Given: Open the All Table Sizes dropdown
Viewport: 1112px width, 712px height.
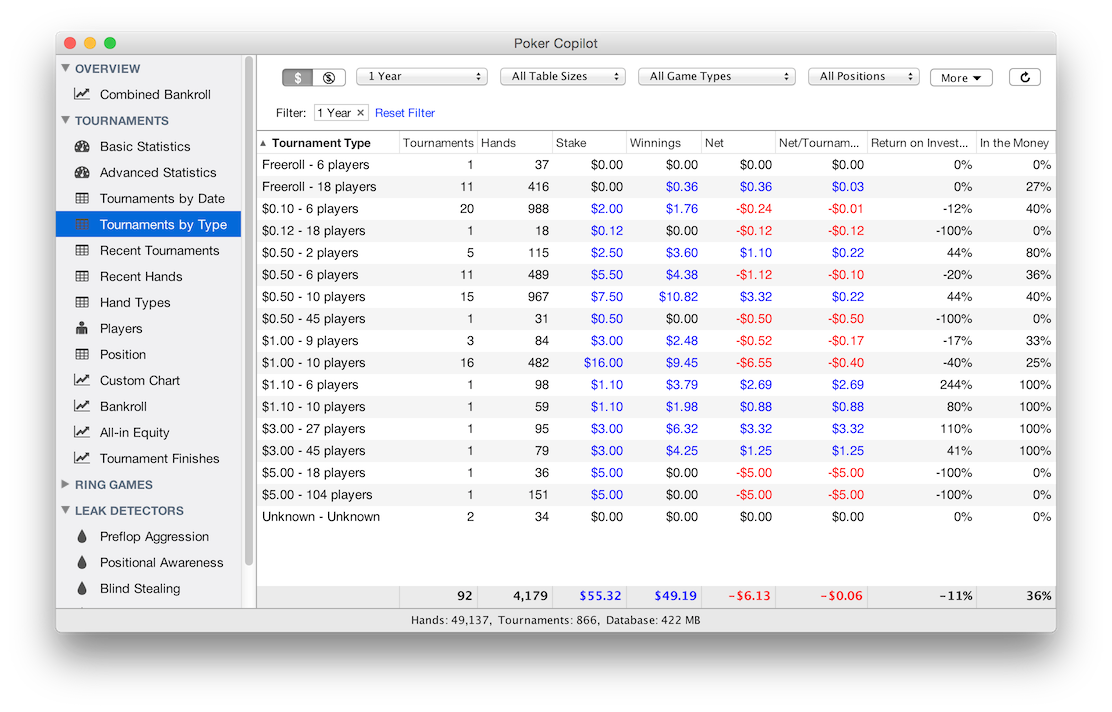Looking at the screenshot, I should coord(563,77).
